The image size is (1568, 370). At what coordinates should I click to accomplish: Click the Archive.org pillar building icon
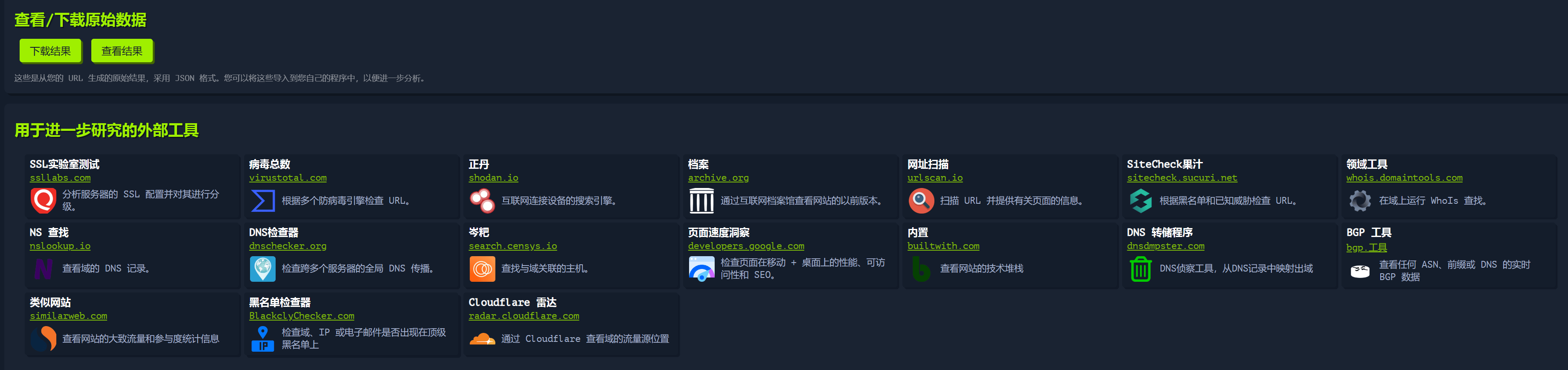tap(701, 200)
